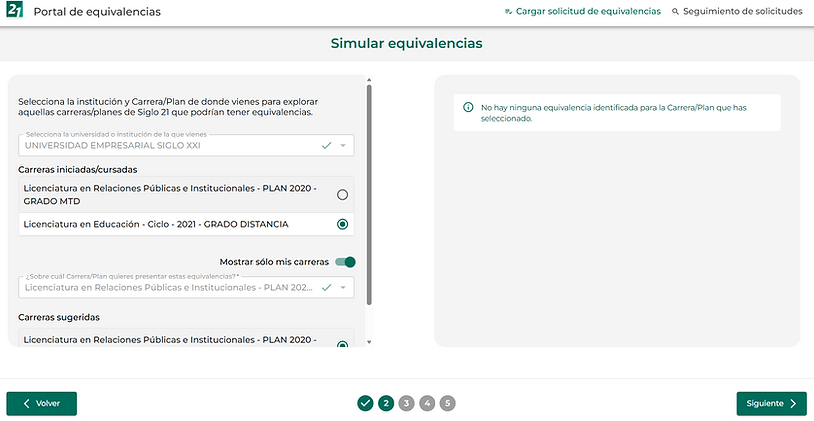Image resolution: width=814 pixels, height=421 pixels.
Task: Select Licenciatura en Relaciones Públicas GRADO MTD radio
Action: [342, 195]
